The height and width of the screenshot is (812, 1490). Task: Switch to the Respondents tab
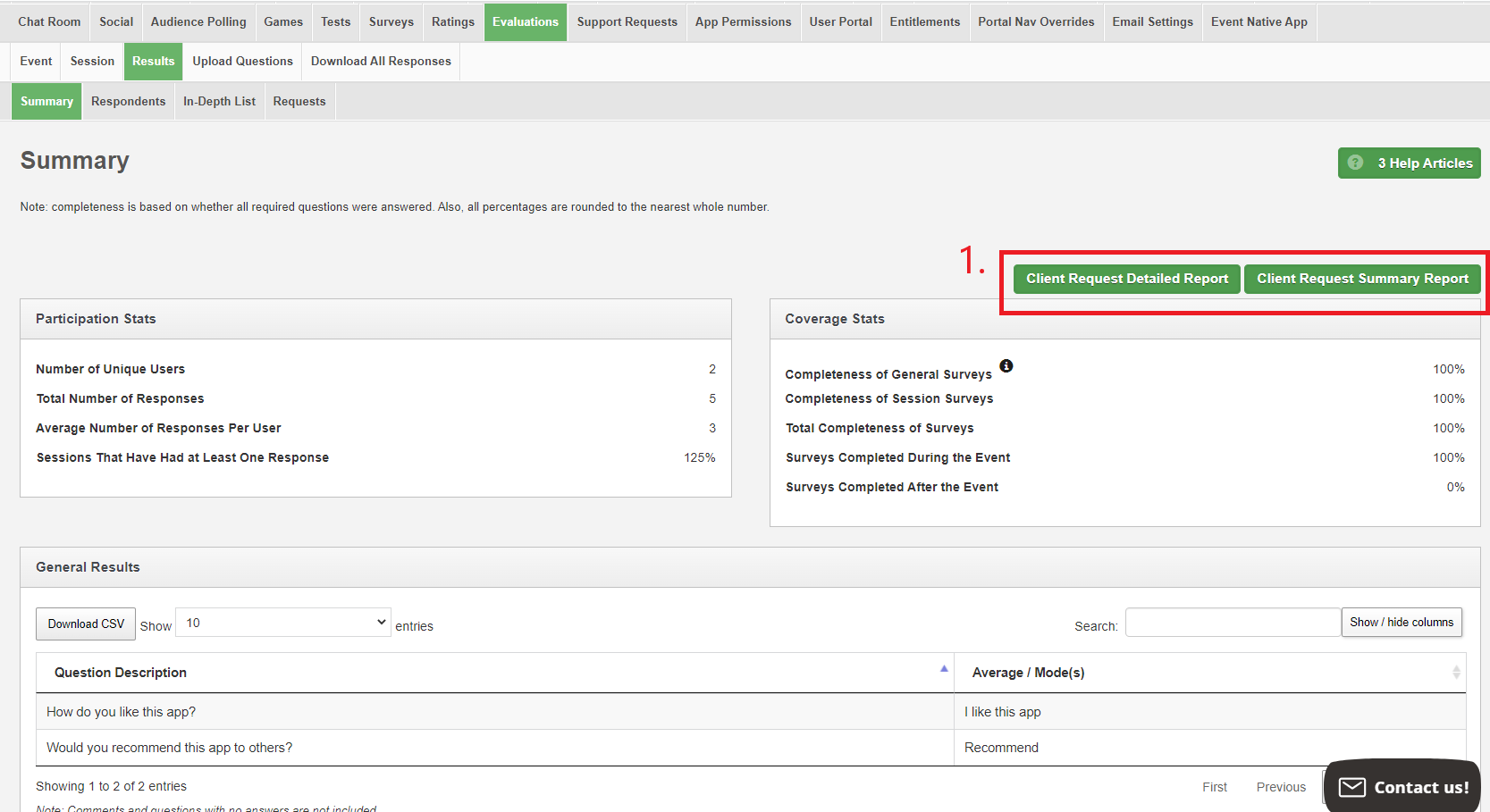point(128,102)
